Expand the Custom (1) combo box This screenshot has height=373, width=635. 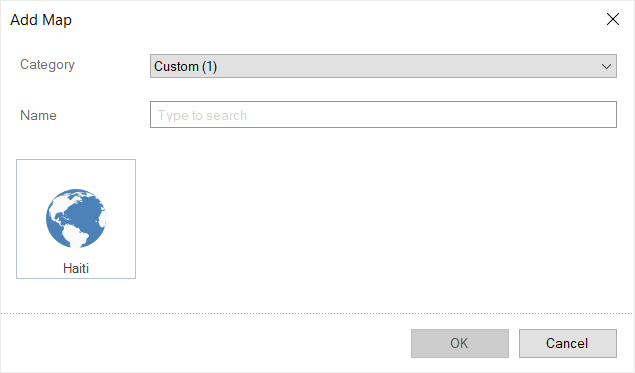click(383, 66)
